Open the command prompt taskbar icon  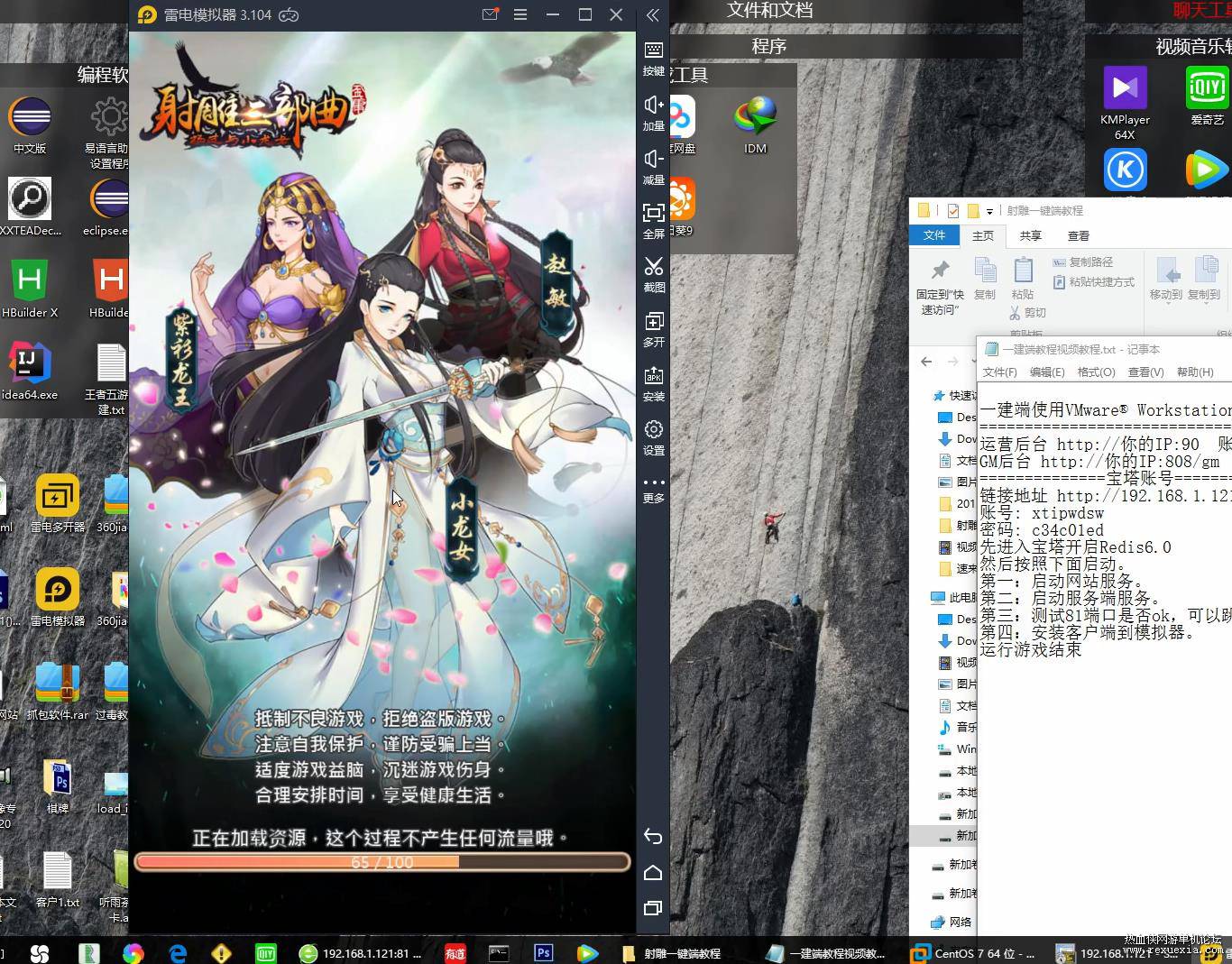(499, 952)
